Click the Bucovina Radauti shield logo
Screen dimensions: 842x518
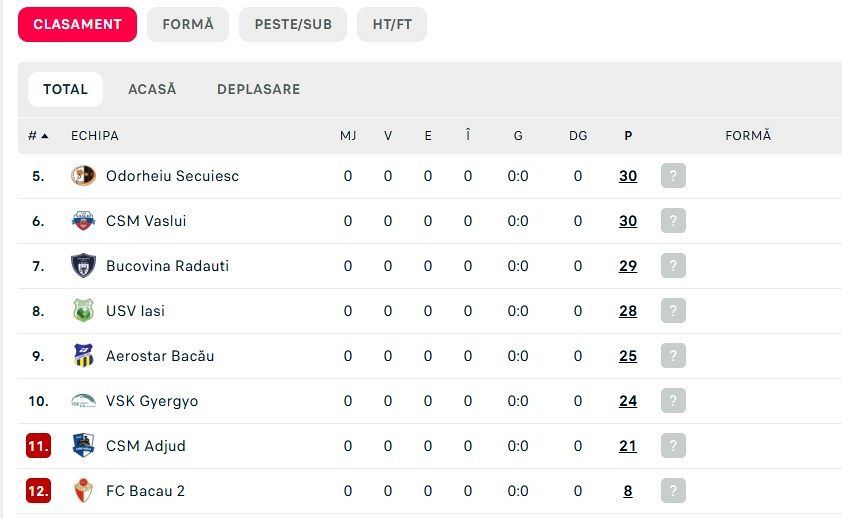click(x=83, y=266)
